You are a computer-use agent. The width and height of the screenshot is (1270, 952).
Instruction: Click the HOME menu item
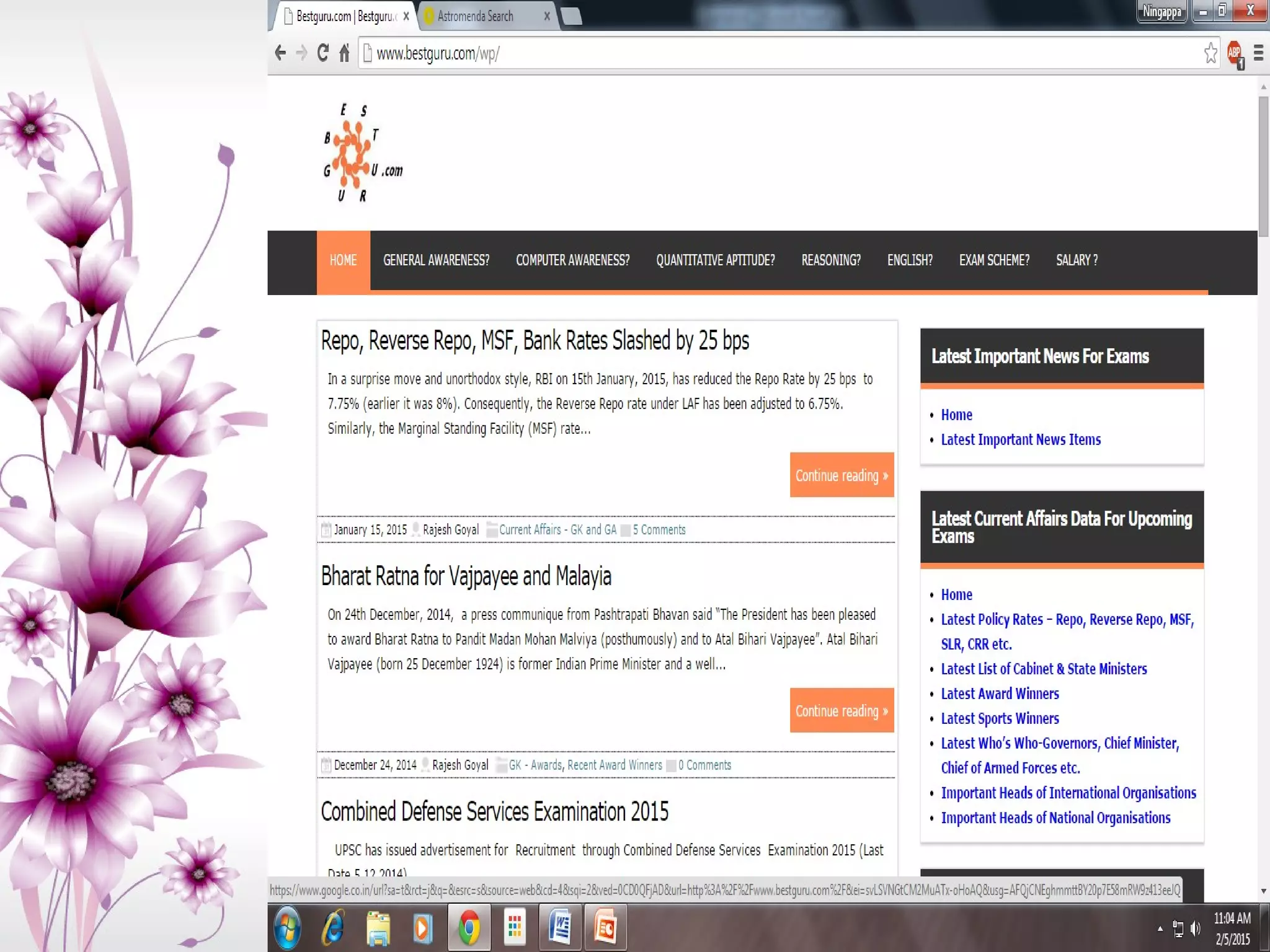[x=344, y=260]
